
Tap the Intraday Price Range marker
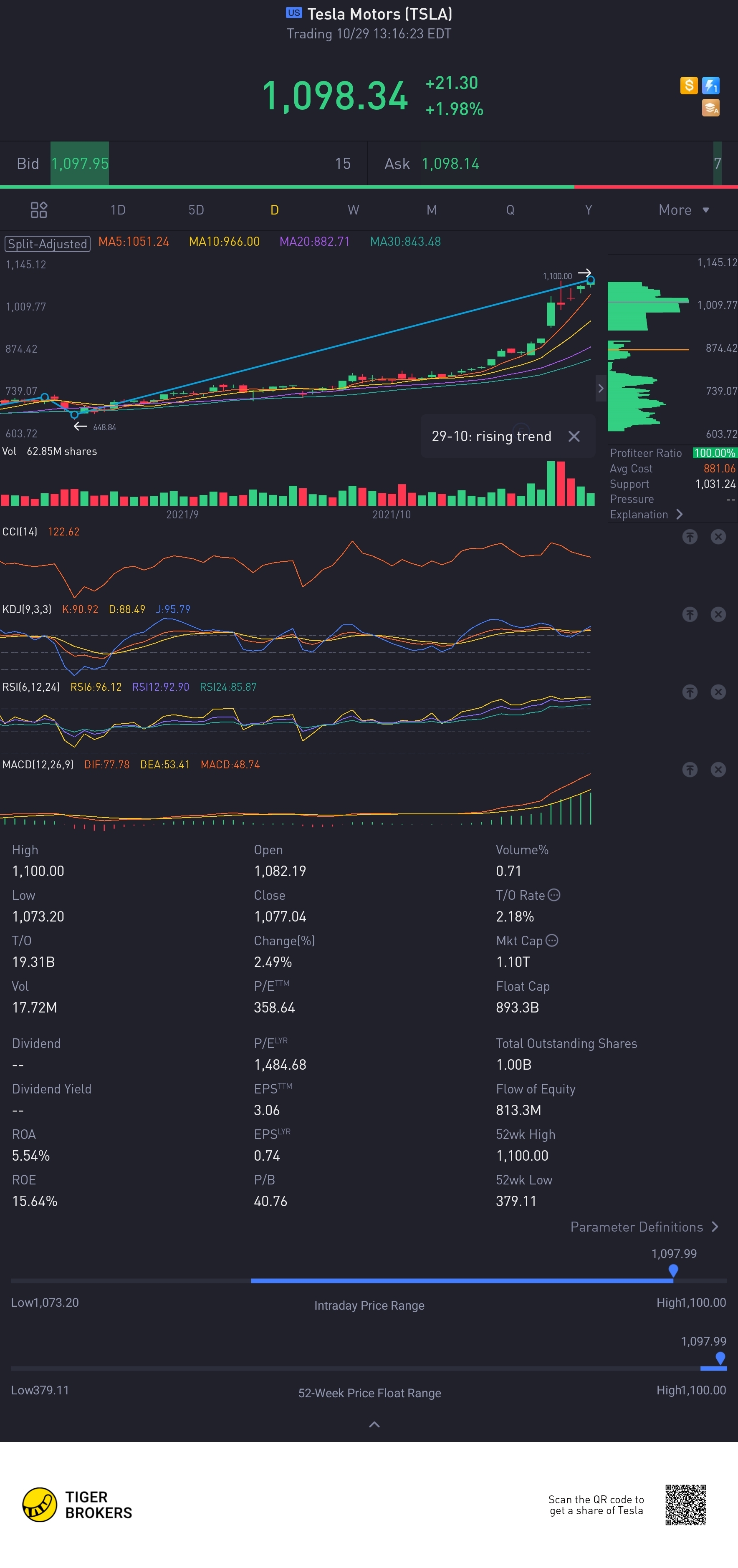pos(673,1270)
